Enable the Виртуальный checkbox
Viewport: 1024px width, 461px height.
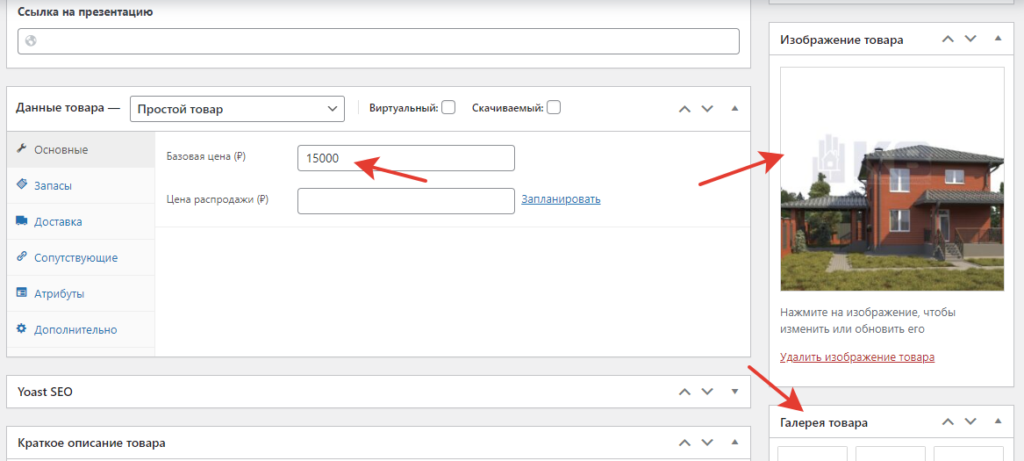pos(449,107)
